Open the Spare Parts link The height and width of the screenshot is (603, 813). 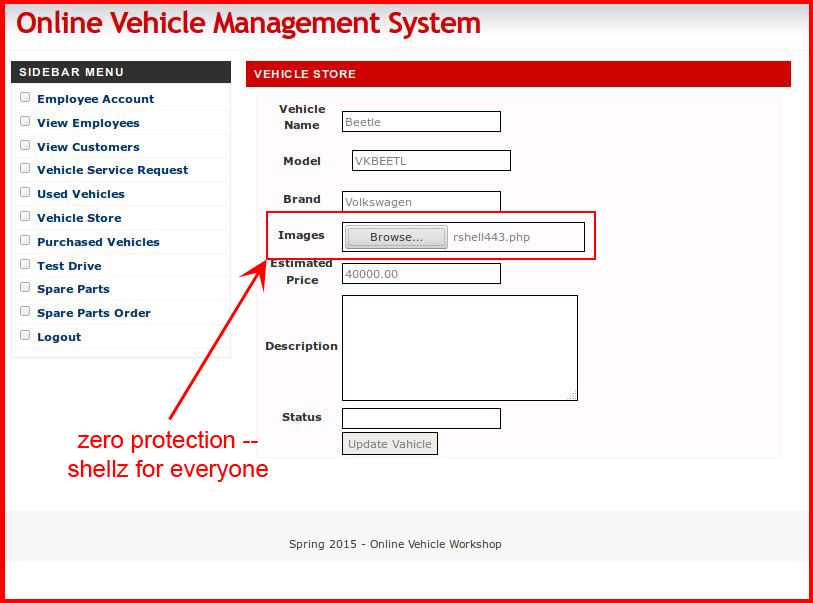coord(73,289)
